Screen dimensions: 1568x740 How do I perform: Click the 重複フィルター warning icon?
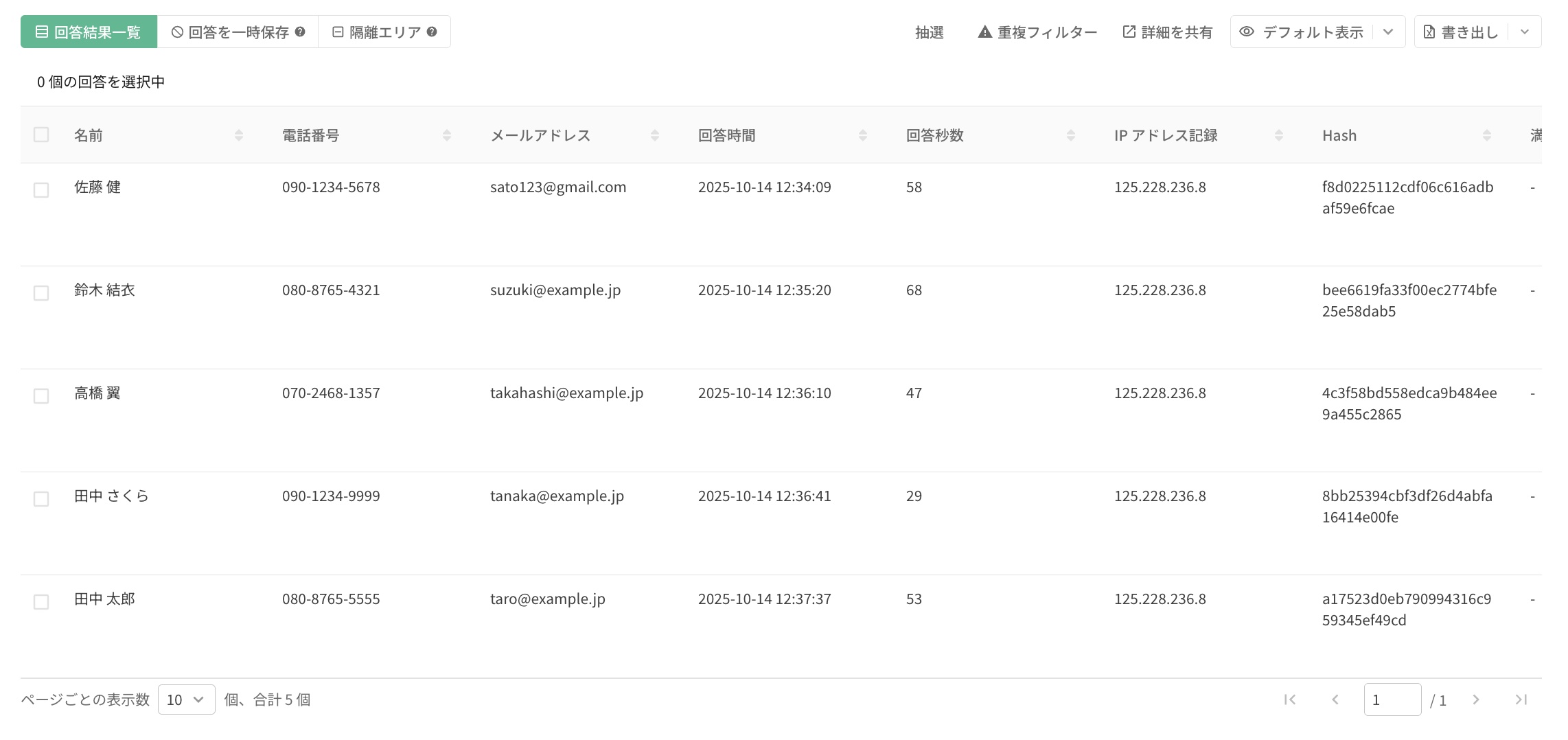click(x=984, y=32)
